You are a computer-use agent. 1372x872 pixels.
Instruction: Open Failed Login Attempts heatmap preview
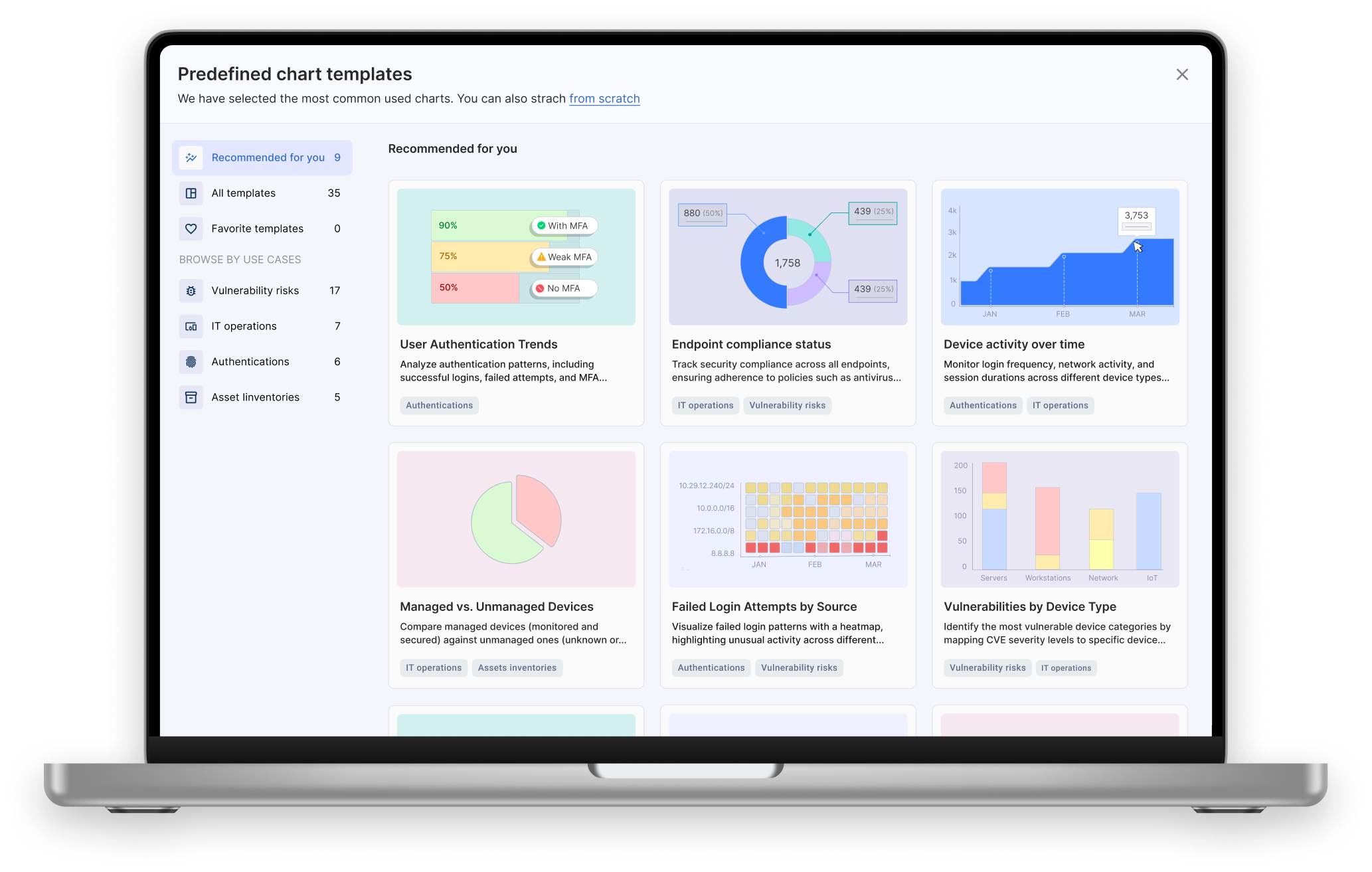pos(788,519)
